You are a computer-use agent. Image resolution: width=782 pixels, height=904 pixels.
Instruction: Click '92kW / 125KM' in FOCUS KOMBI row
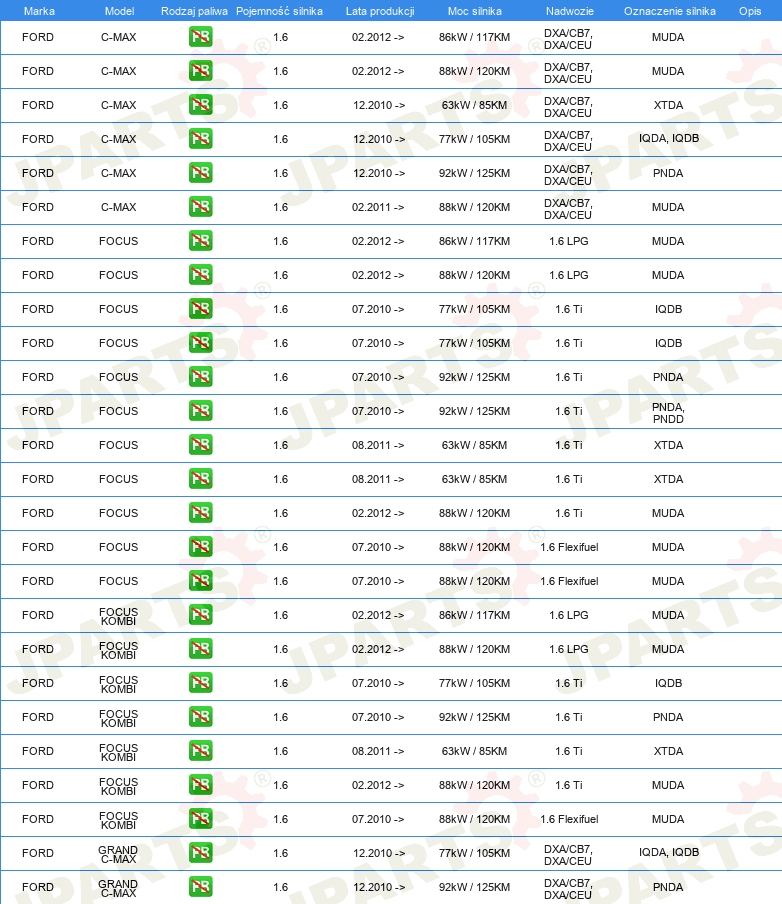[475, 717]
